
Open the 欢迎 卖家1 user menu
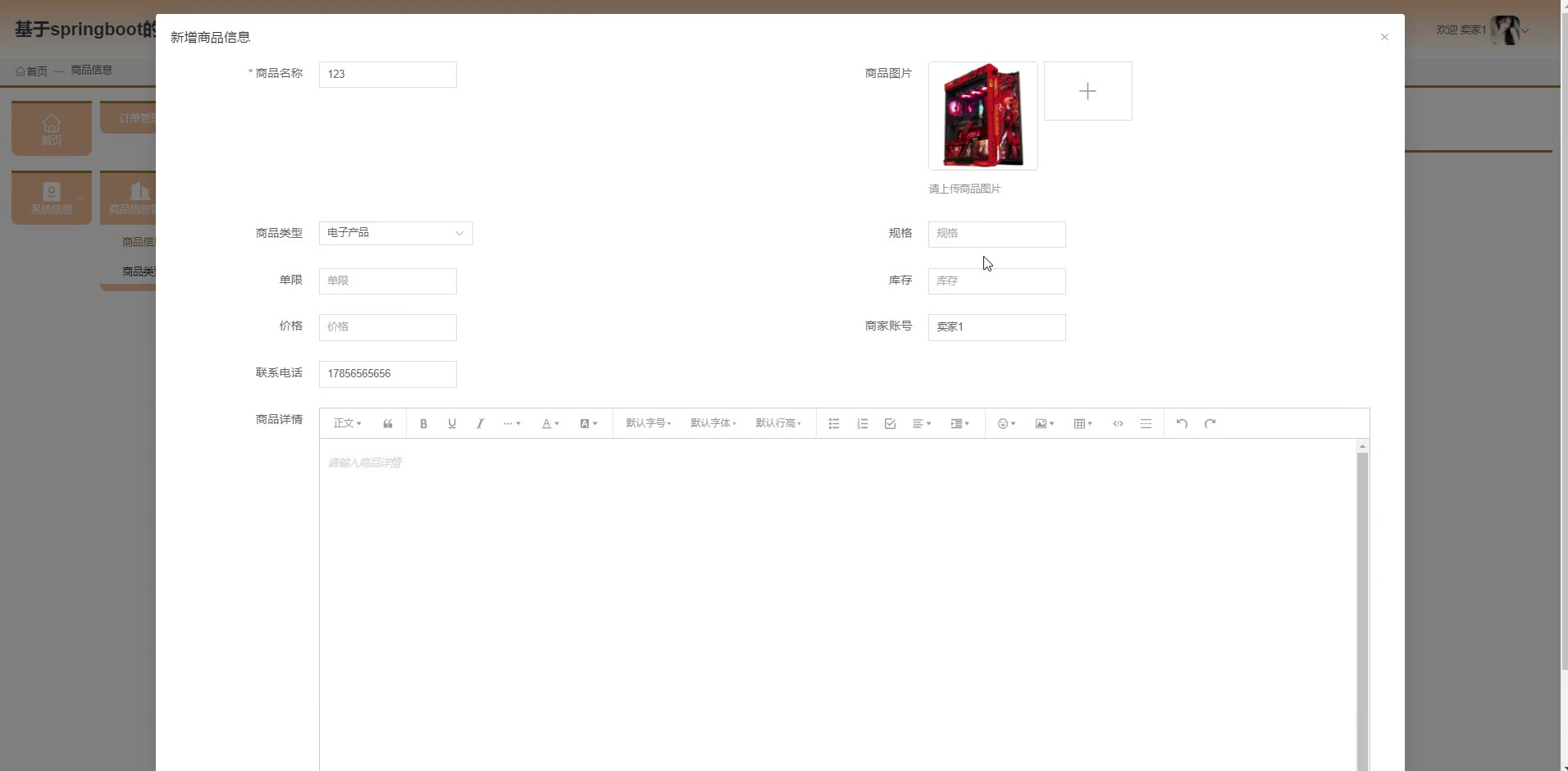tap(1483, 30)
